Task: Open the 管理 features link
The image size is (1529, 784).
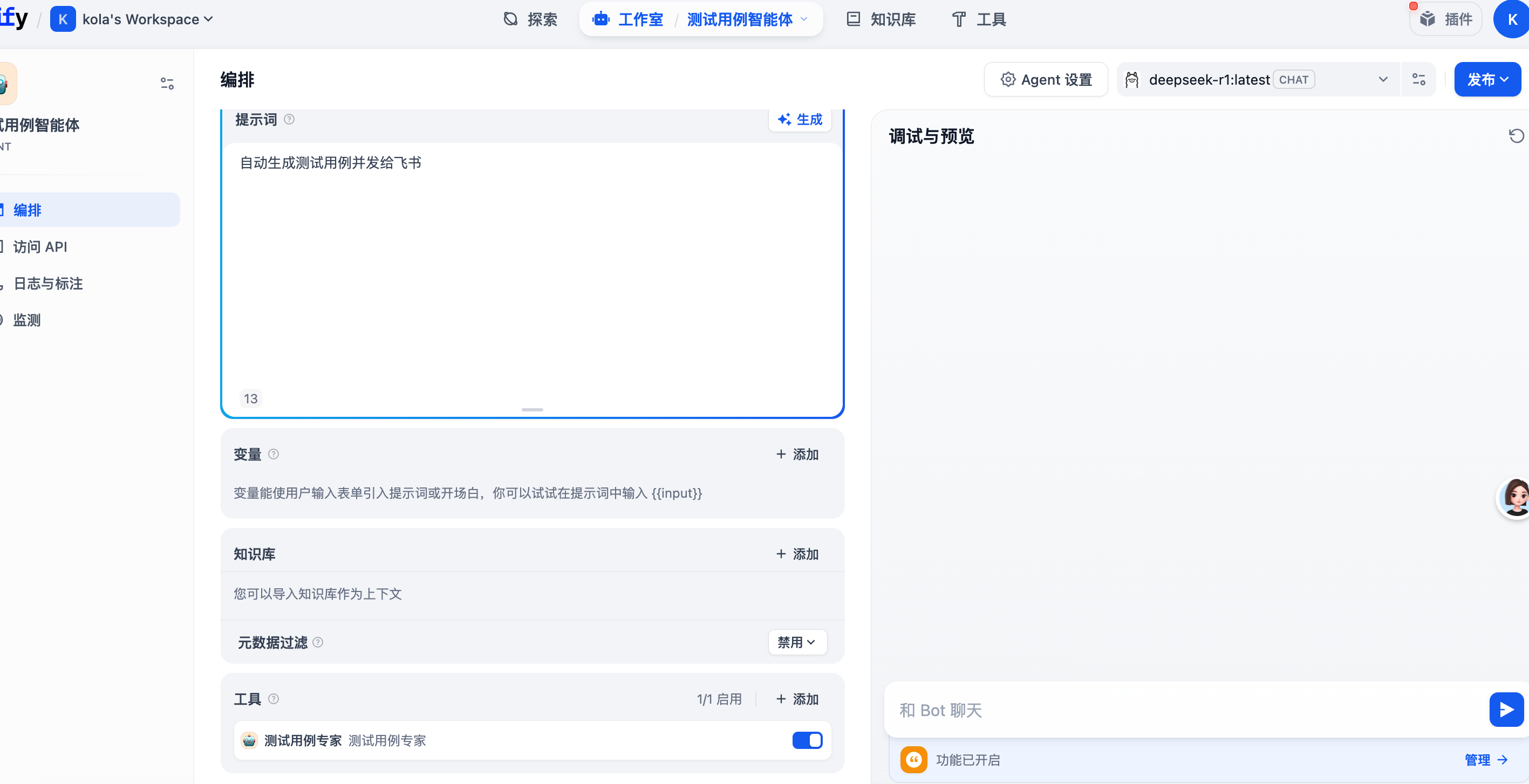Action: 1486,760
